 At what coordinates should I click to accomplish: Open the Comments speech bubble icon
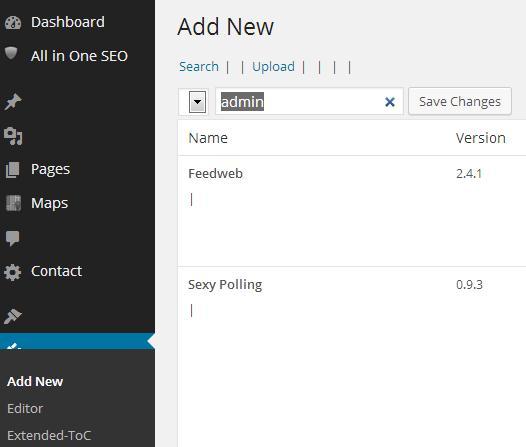click(12, 238)
